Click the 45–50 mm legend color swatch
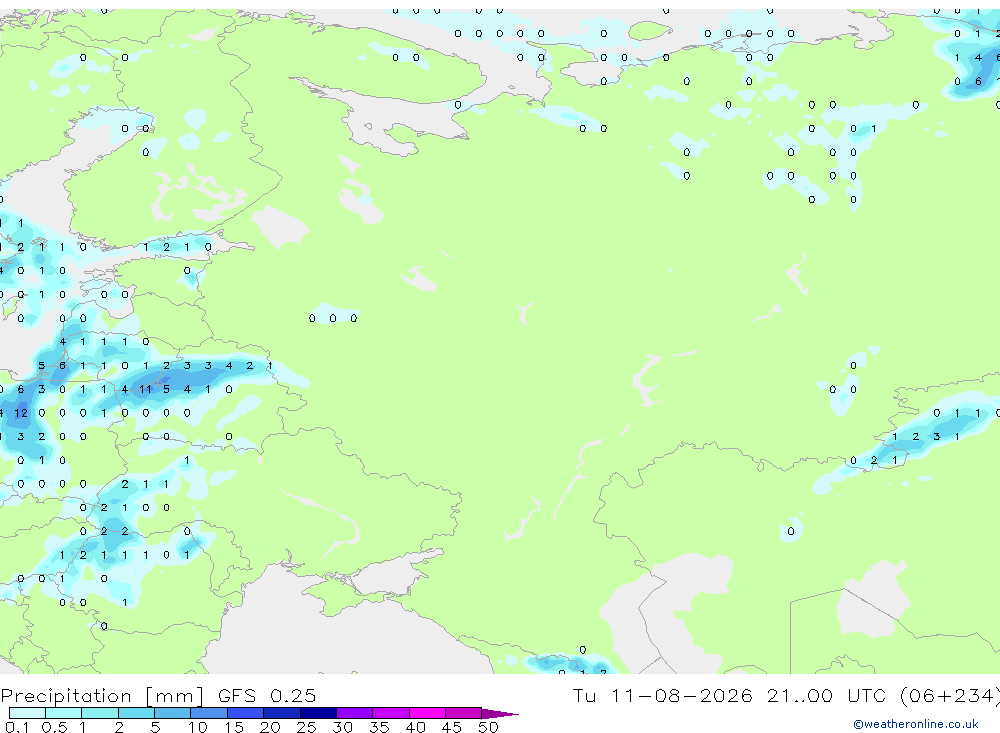 pyautogui.click(x=464, y=713)
